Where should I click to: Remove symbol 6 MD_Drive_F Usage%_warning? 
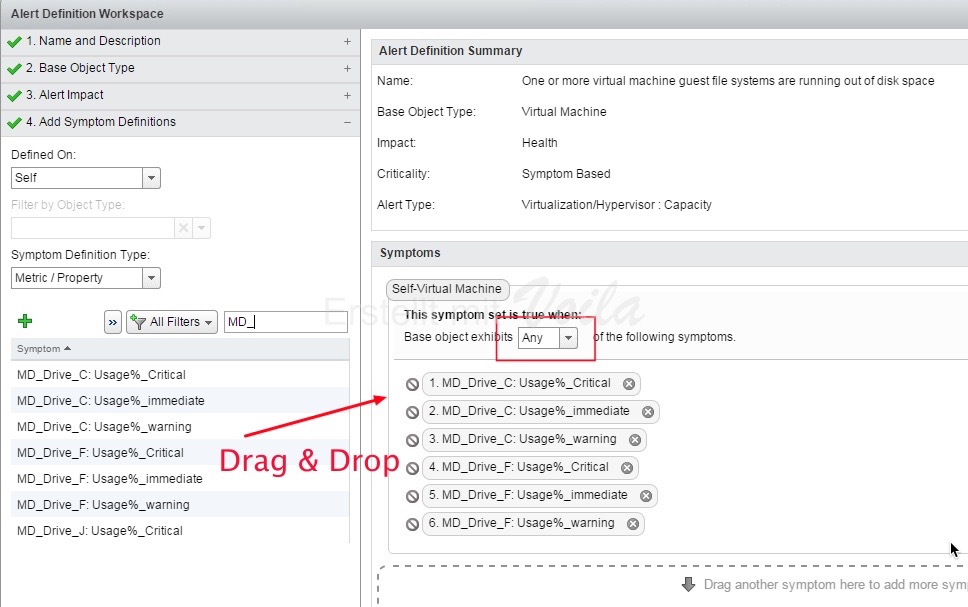(x=632, y=524)
